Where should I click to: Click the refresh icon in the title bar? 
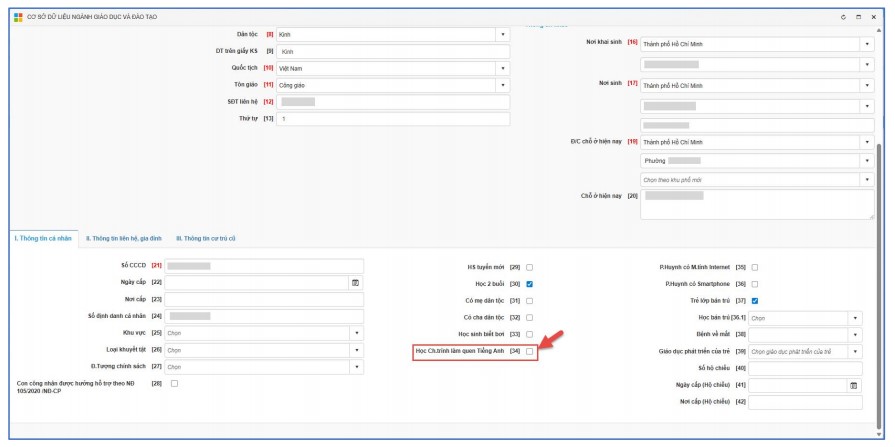pyautogui.click(x=845, y=17)
